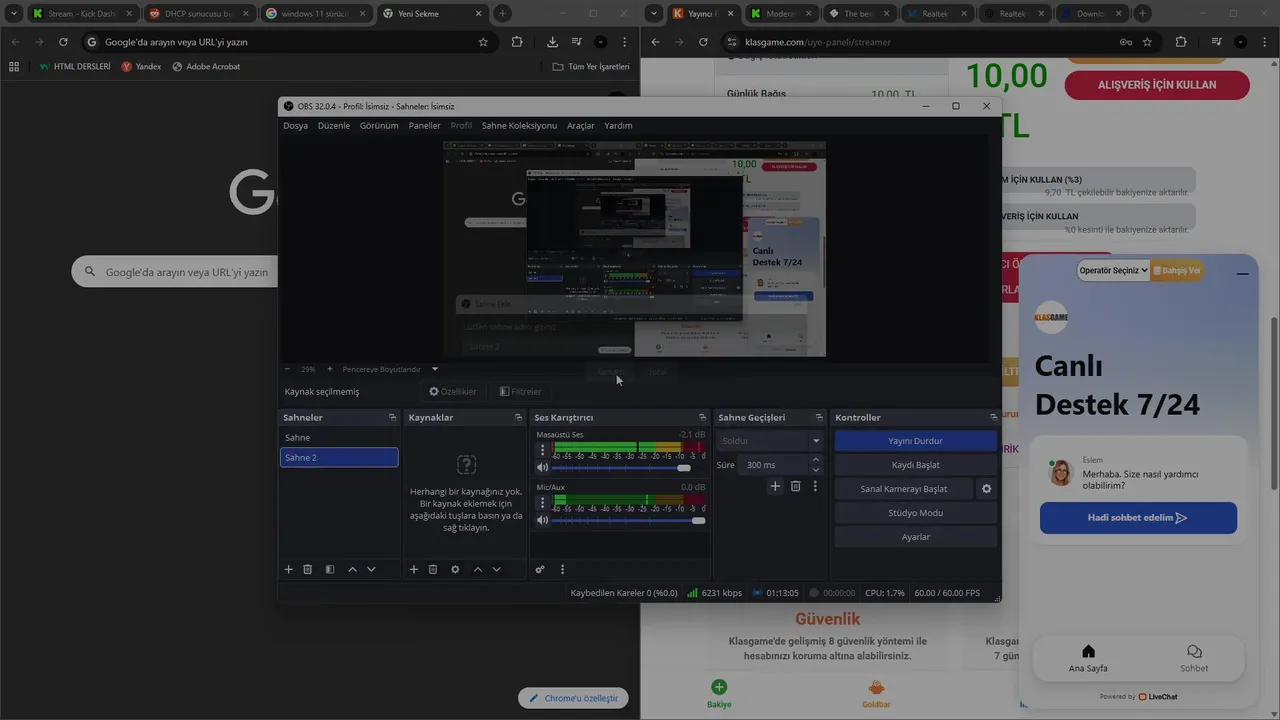Viewport: 1280px width, 720px height.
Task: Click Süre 300 ms duration field
Action: coord(775,465)
